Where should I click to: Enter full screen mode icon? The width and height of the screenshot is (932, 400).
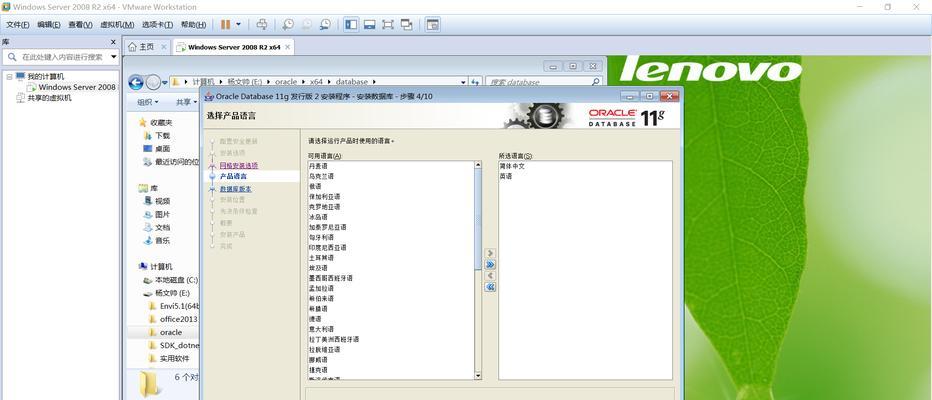388,24
